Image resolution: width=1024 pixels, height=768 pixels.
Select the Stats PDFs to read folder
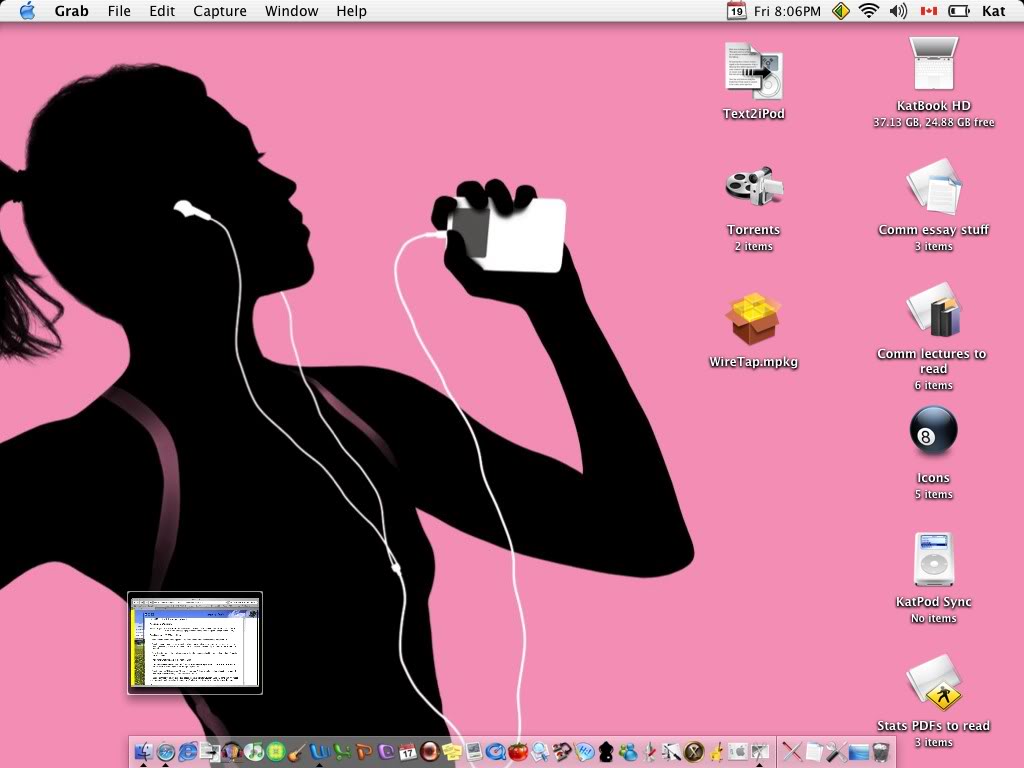[x=934, y=682]
